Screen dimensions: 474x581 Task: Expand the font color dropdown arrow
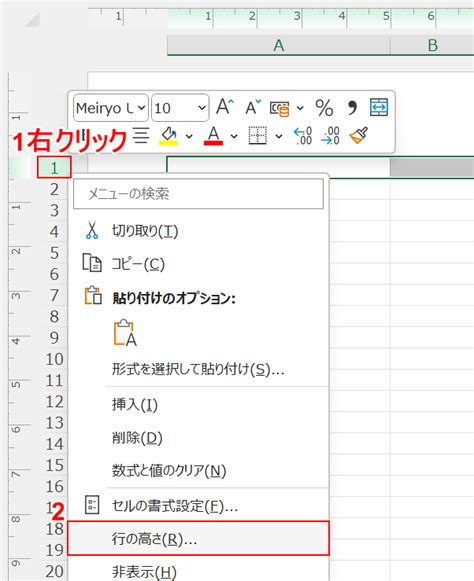[234, 136]
